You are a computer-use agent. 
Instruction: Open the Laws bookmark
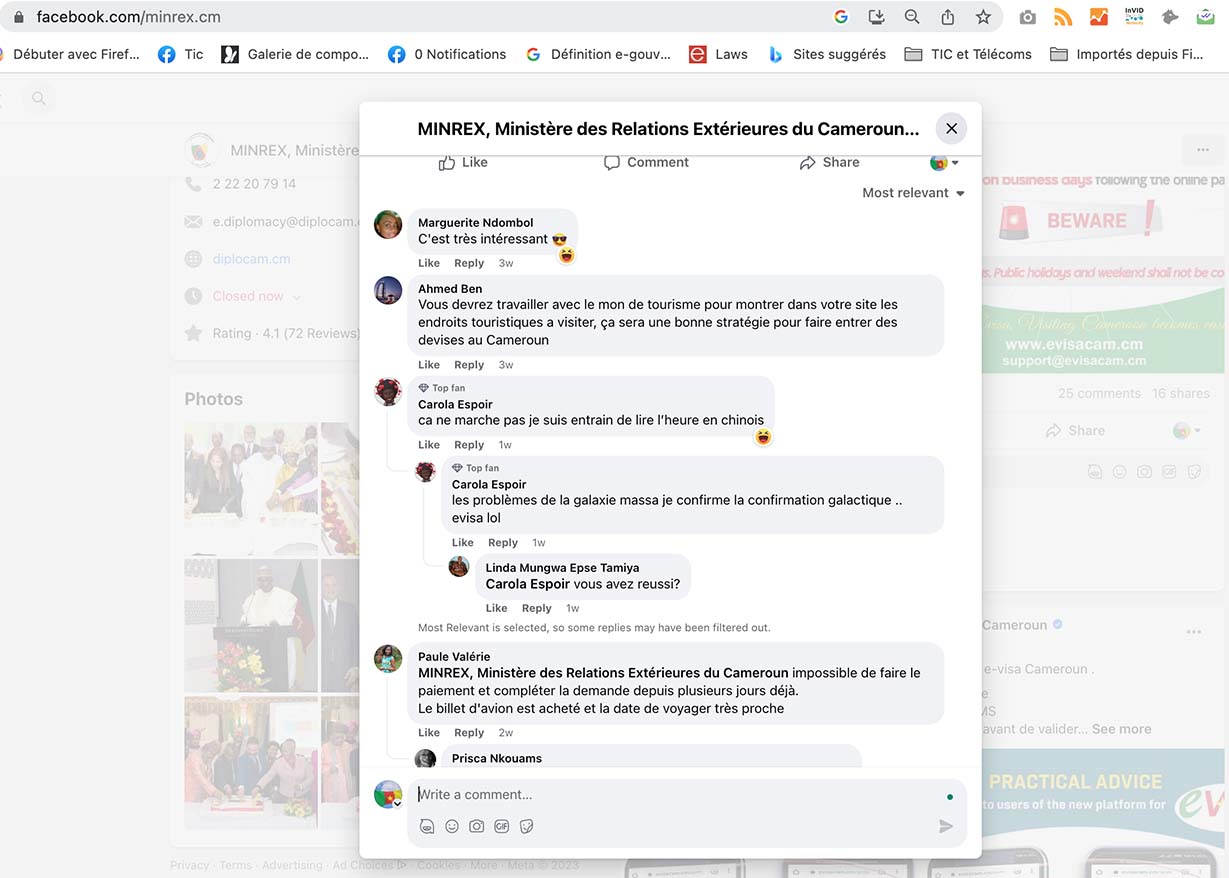click(x=718, y=54)
